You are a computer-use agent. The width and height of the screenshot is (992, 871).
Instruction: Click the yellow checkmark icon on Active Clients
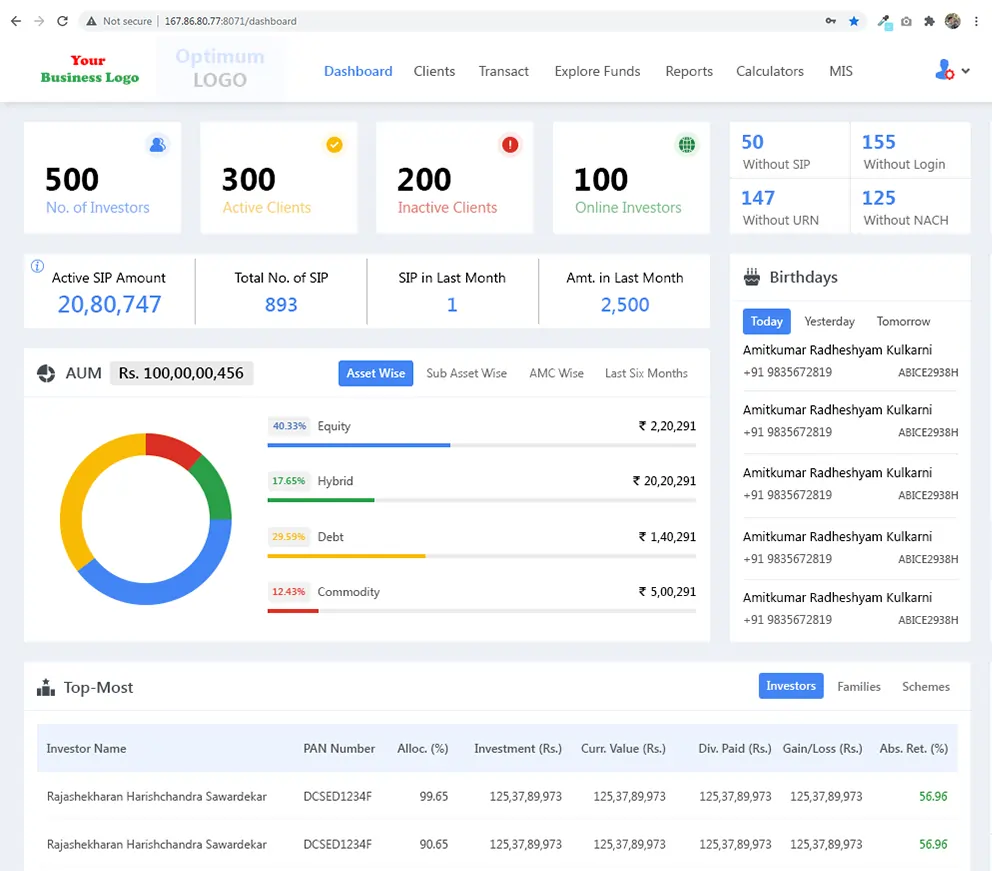tap(334, 145)
